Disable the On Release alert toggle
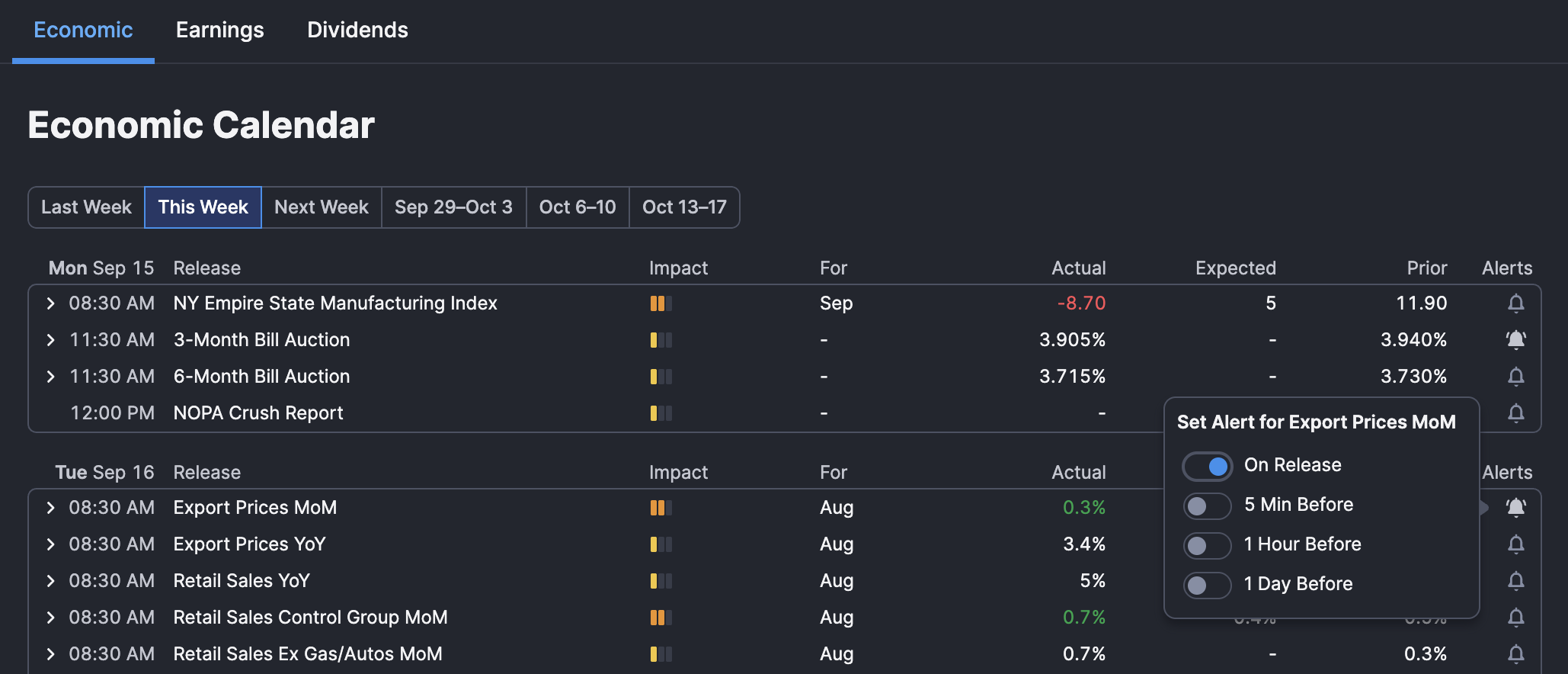 pos(1207,466)
